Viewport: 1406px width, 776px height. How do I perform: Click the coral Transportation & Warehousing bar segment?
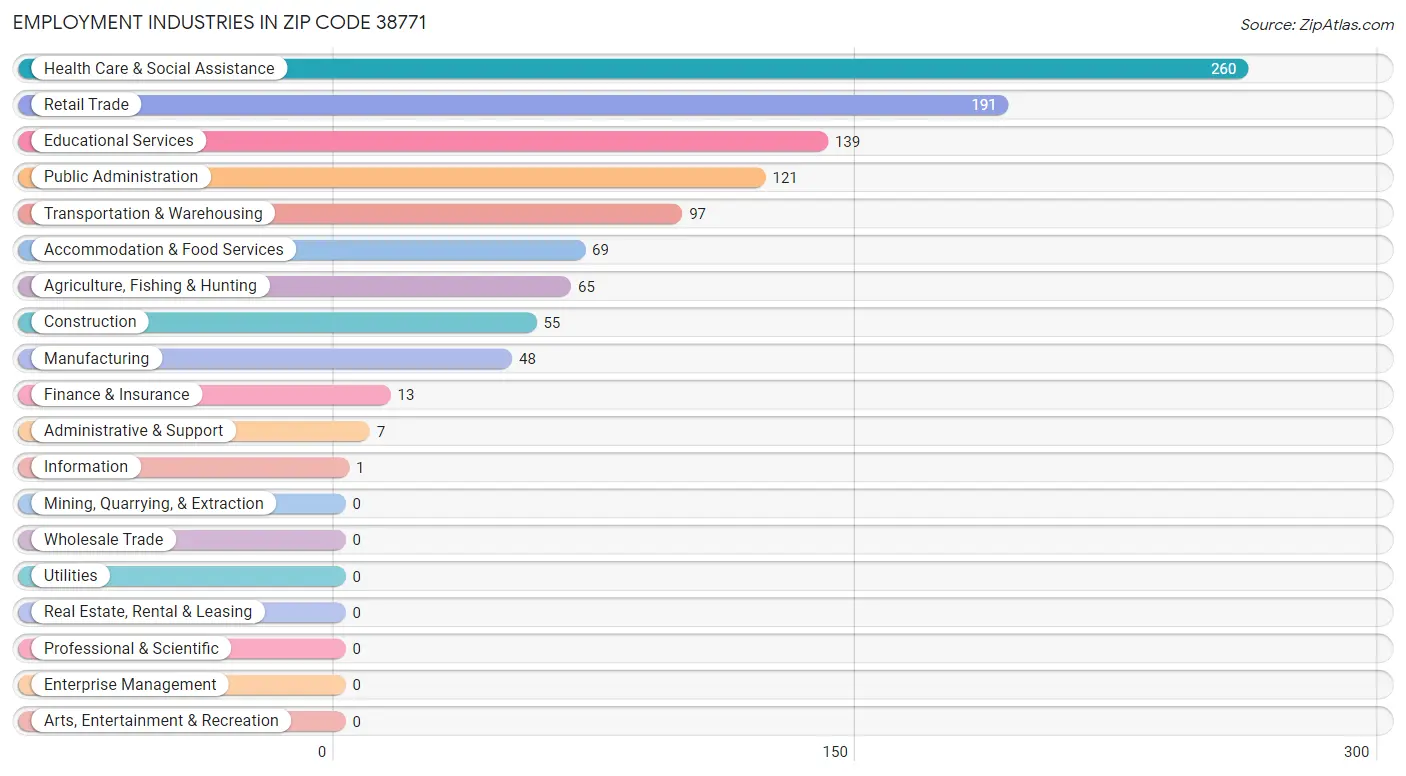(x=350, y=213)
